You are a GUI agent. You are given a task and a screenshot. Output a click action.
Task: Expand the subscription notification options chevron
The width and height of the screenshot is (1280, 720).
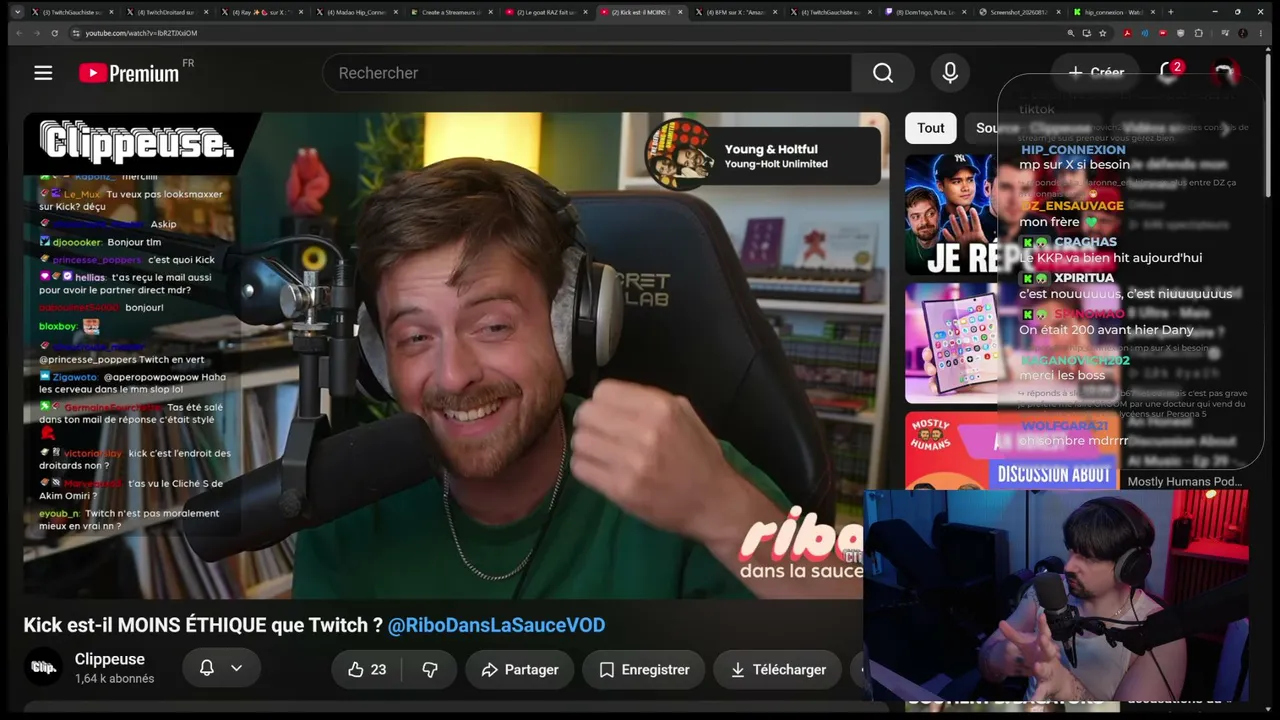pos(236,668)
